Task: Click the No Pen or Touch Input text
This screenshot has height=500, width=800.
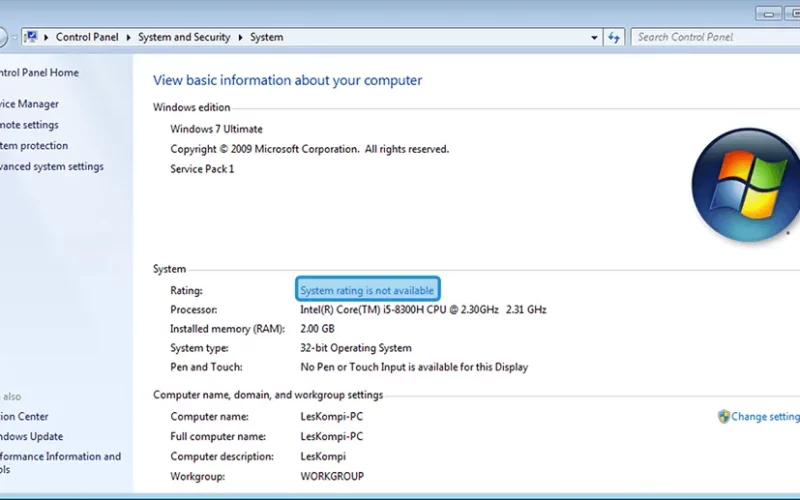Action: coord(414,367)
